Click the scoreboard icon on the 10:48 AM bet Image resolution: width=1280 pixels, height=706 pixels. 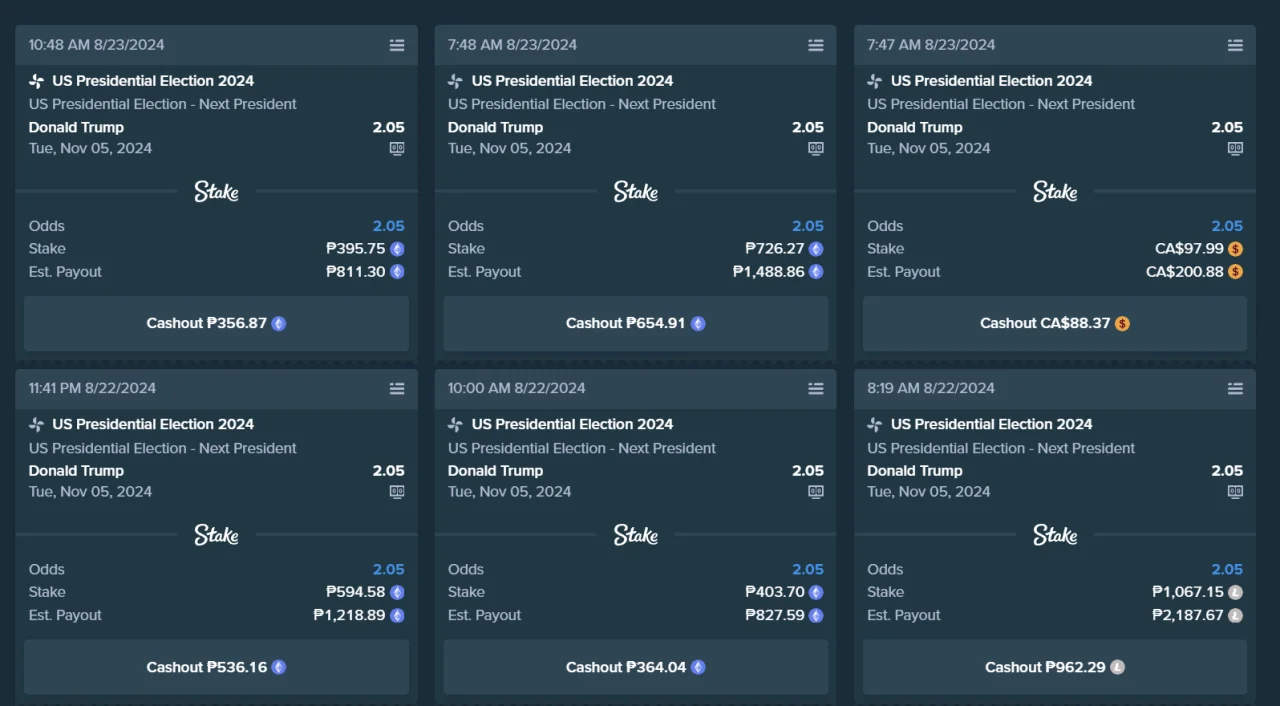click(397, 148)
